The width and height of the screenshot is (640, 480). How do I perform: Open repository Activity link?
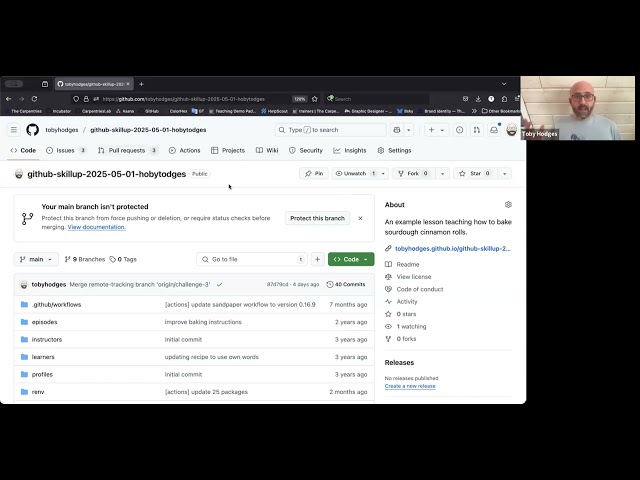point(407,302)
